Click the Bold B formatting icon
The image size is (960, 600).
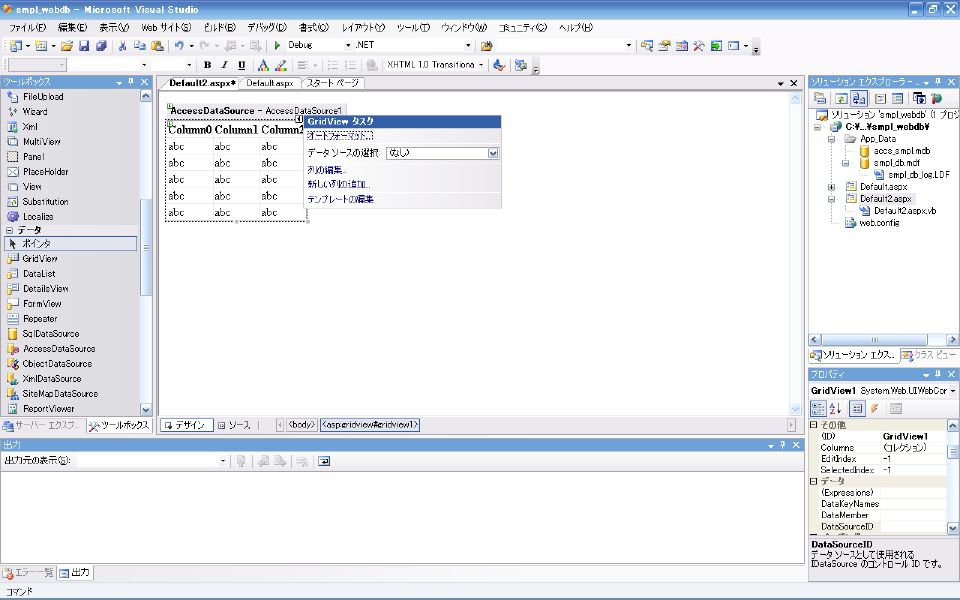pos(208,65)
